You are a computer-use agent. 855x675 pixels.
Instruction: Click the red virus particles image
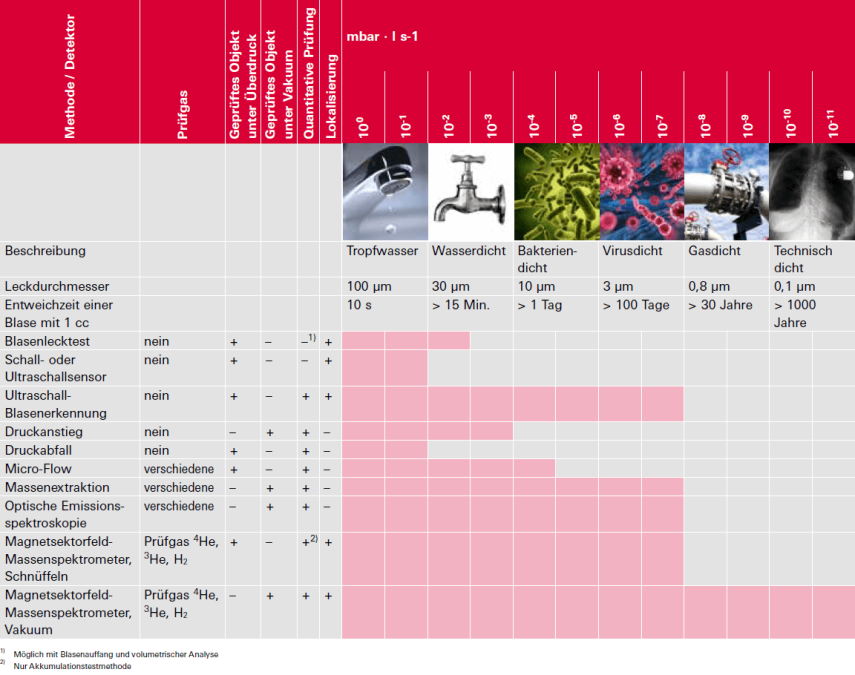[x=642, y=191]
